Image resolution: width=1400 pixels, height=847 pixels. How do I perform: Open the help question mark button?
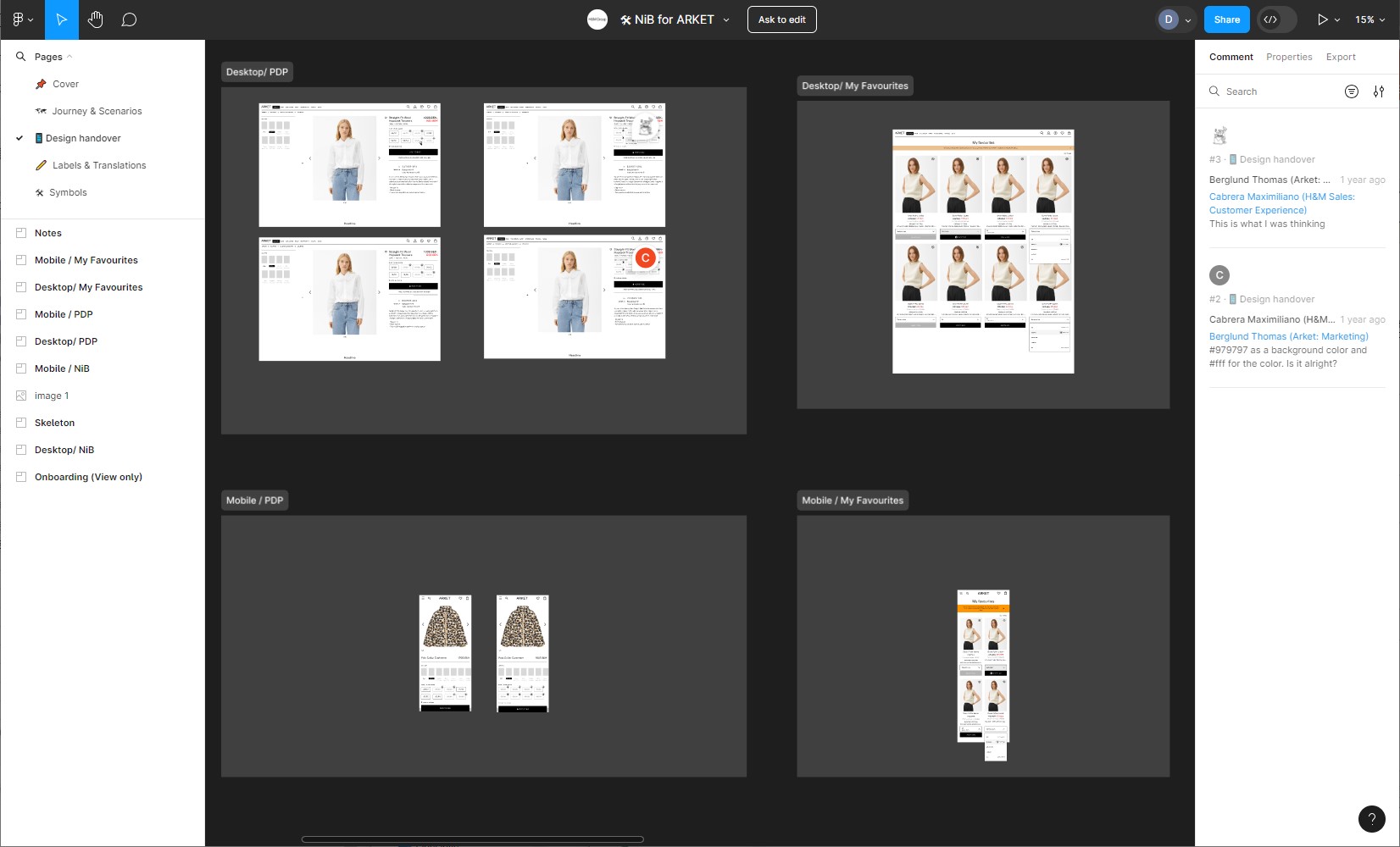[1371, 818]
